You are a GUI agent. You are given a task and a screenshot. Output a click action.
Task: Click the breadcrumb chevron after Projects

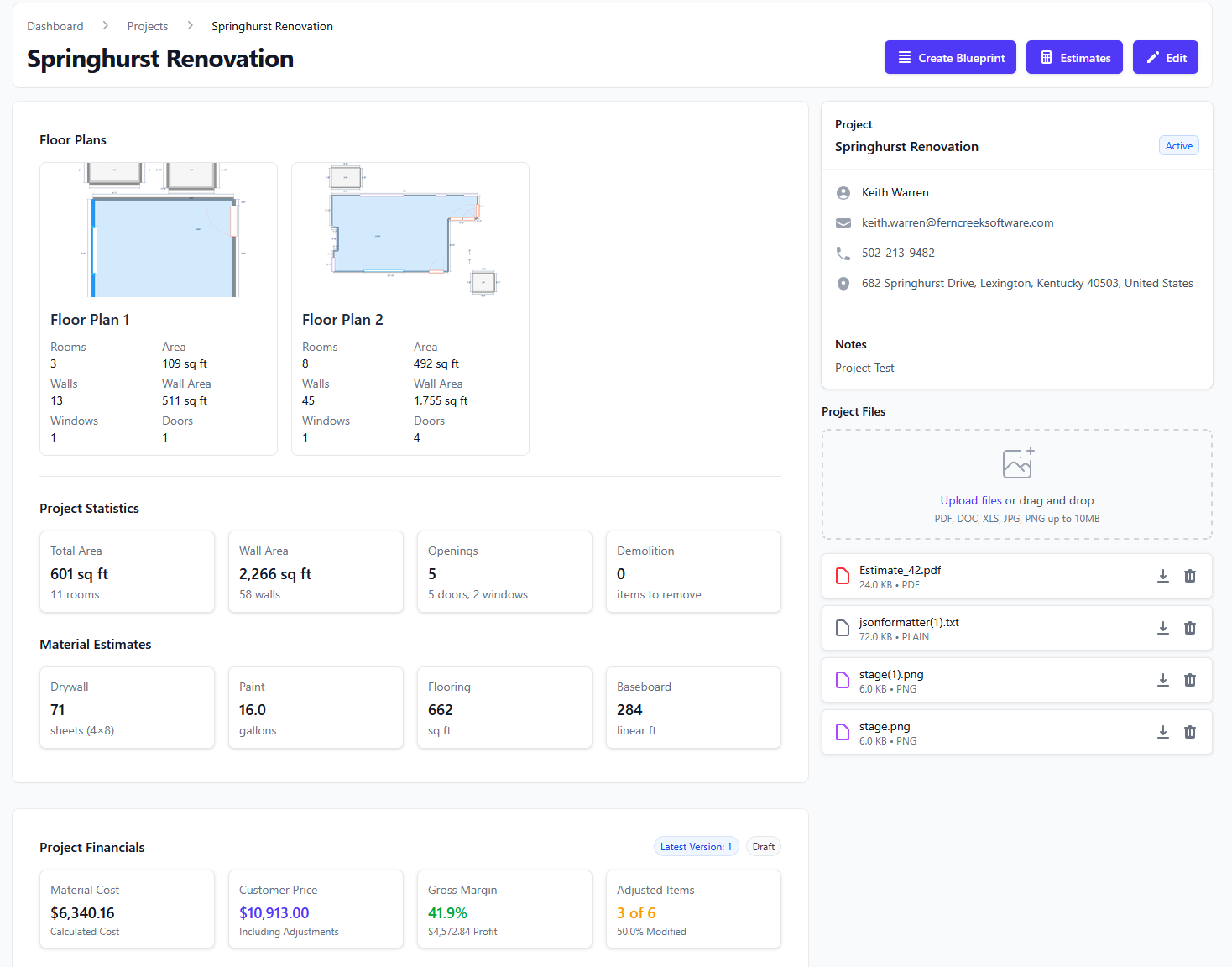(190, 26)
